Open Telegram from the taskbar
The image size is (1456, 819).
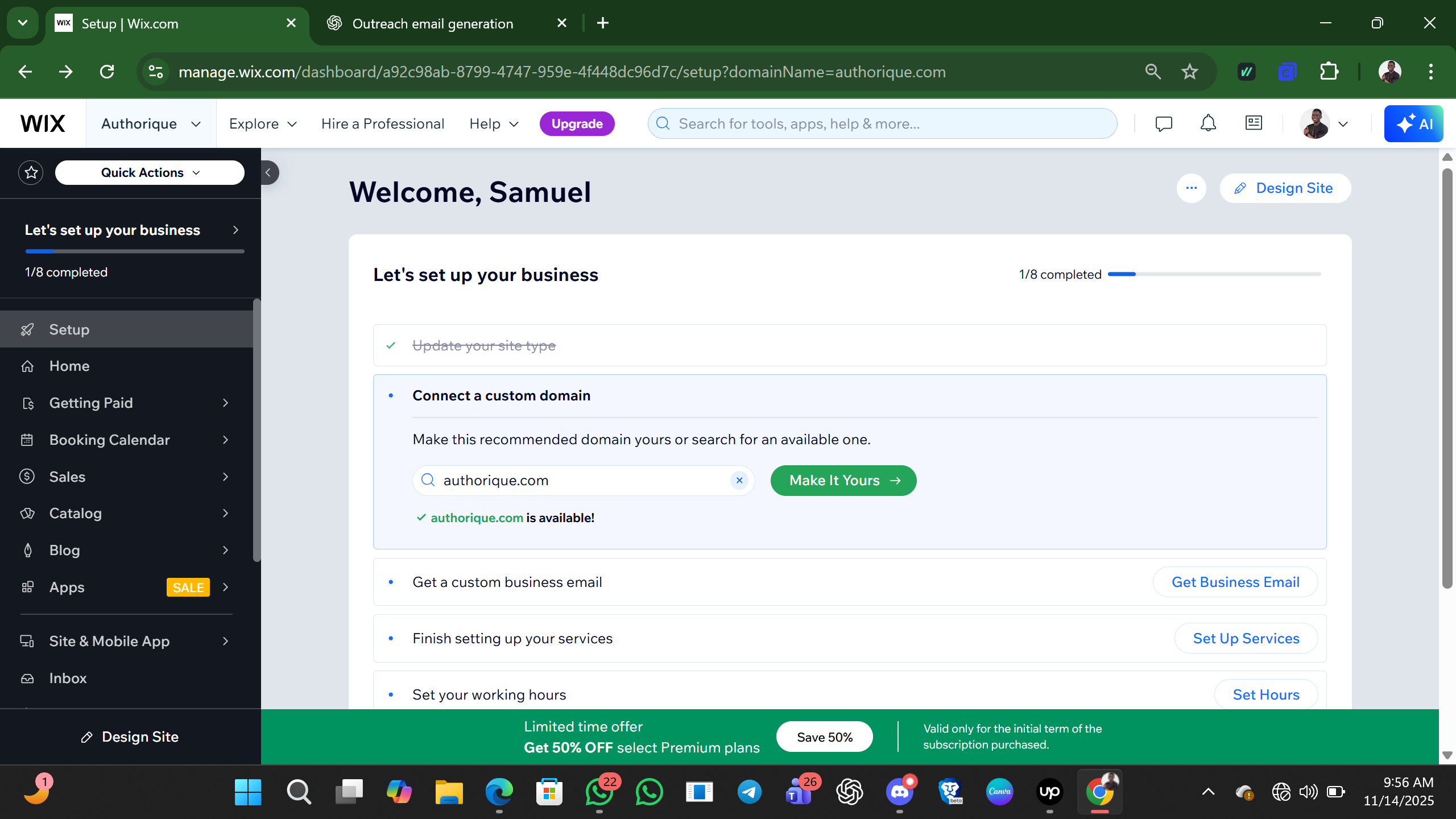tap(750, 792)
